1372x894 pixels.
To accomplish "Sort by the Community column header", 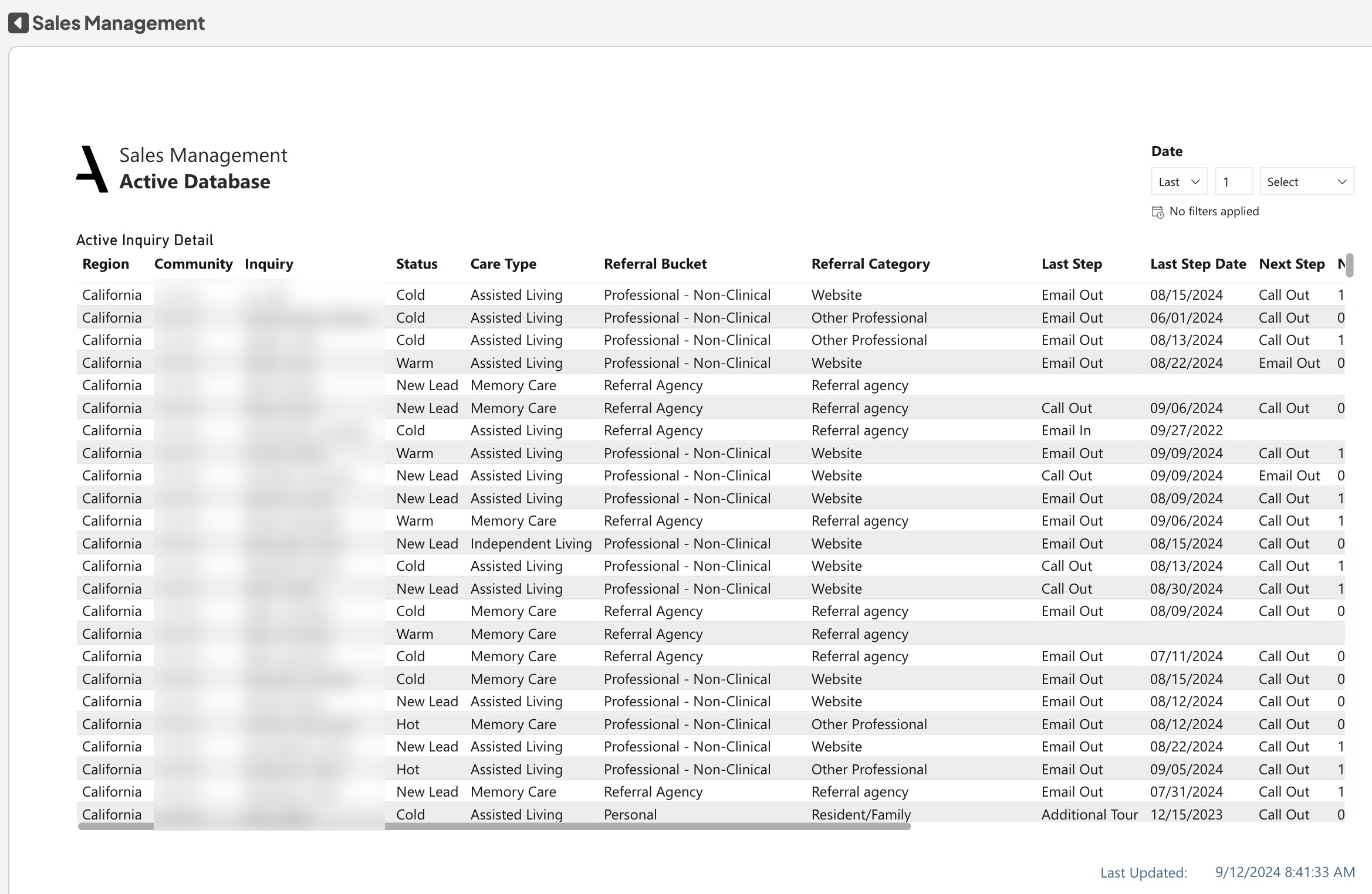I will coord(193,264).
